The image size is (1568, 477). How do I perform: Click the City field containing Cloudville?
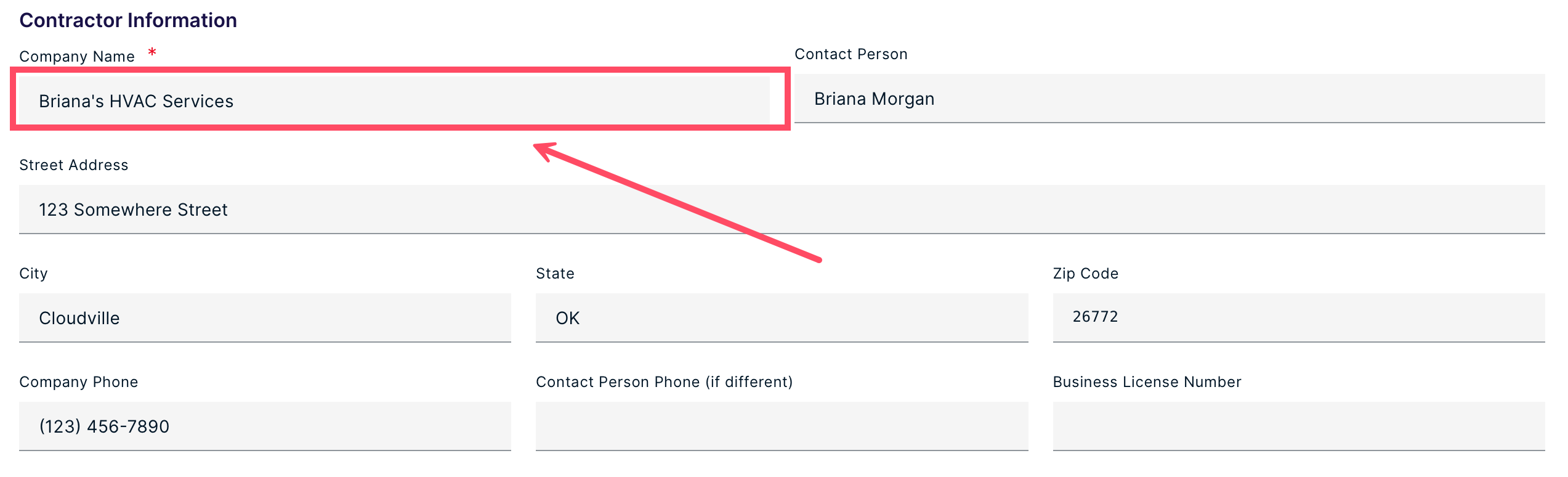pos(265,318)
